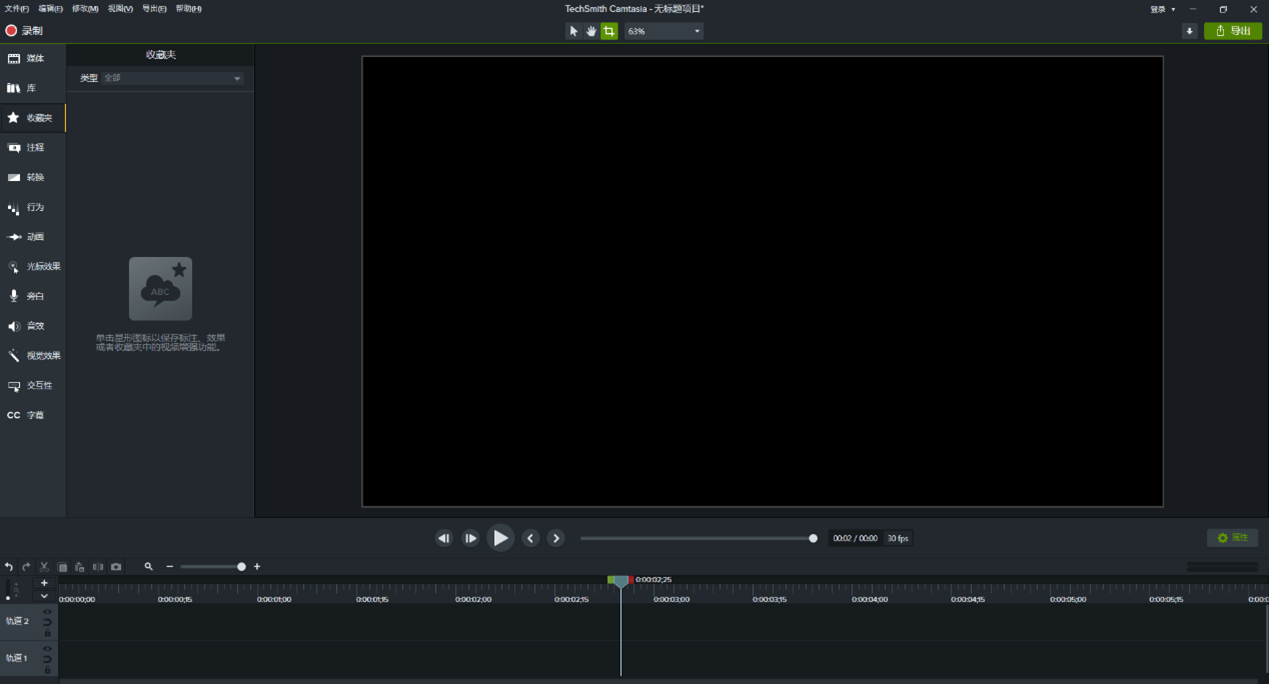The height and width of the screenshot is (684, 1269).
Task: Toggle visibility eye for 轨道 2
Action: 47,612
